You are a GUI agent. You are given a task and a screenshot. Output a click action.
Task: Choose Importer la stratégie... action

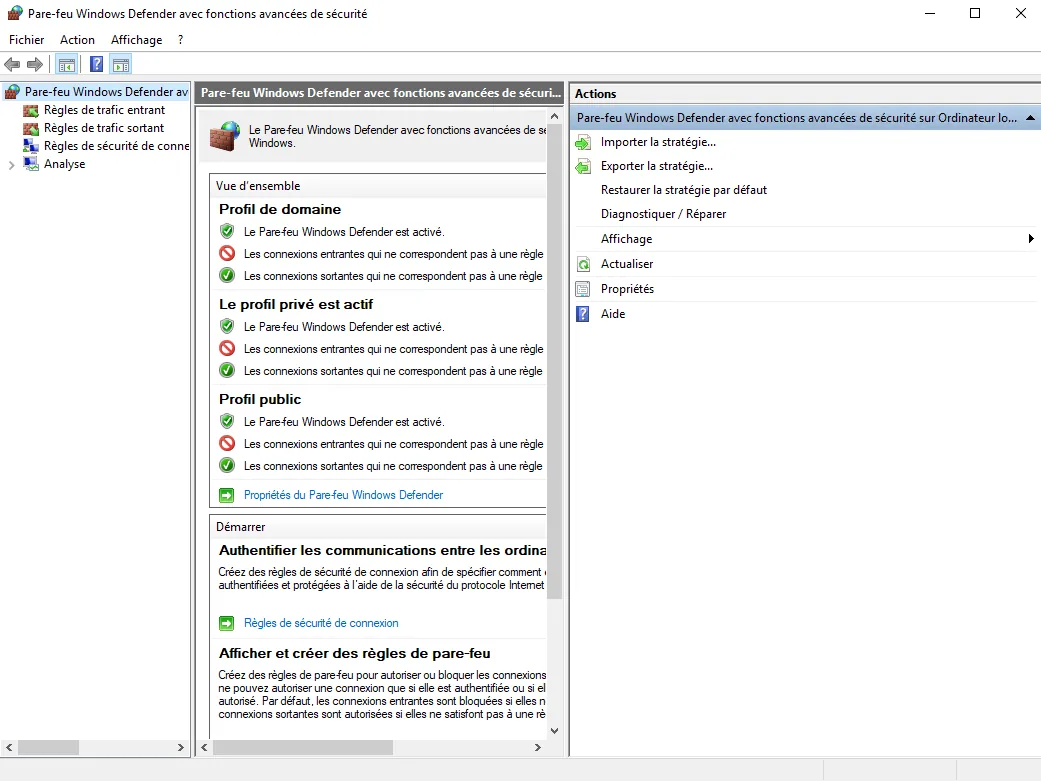coord(658,142)
